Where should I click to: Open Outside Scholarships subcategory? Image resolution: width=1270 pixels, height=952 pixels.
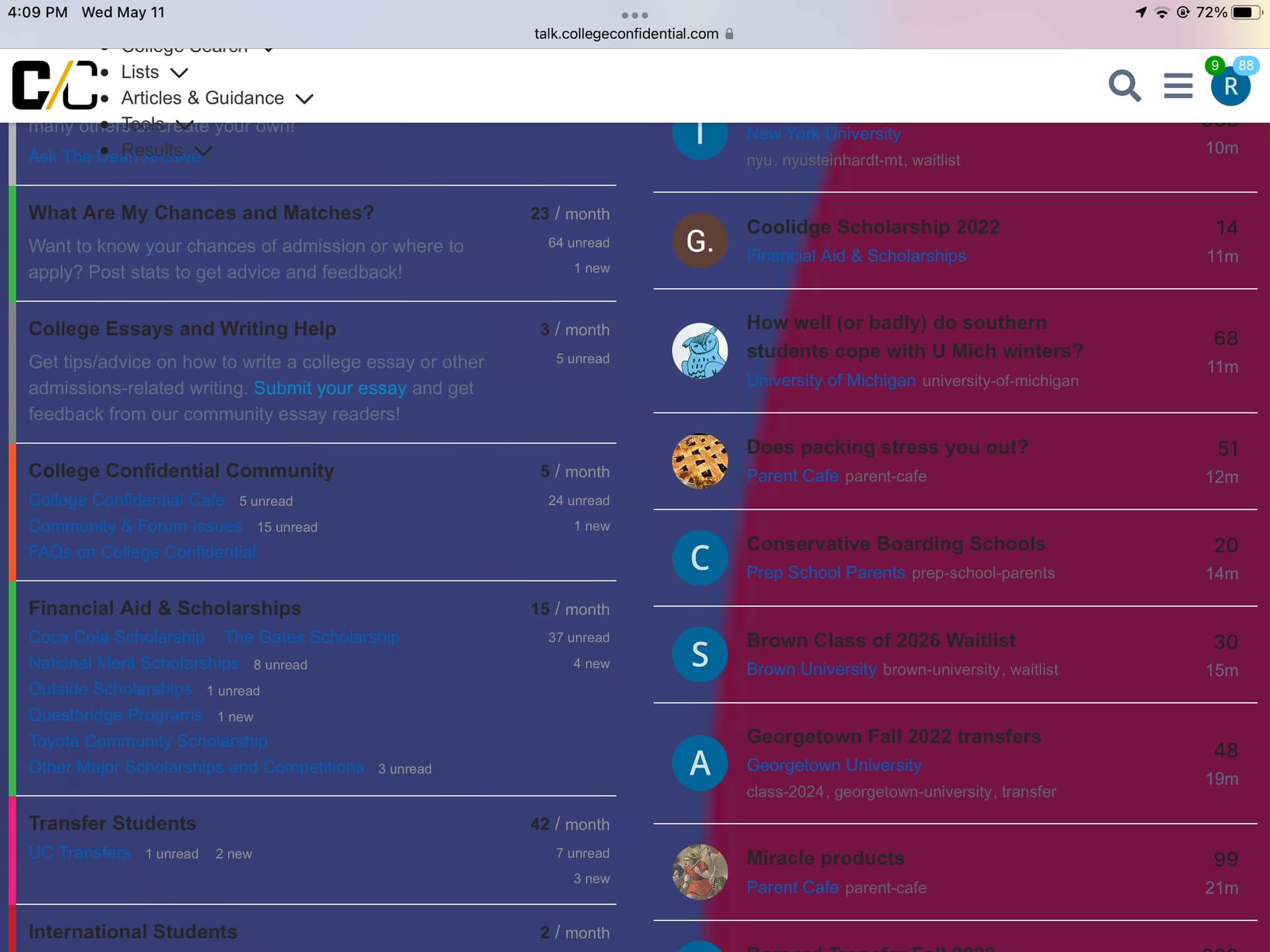[x=110, y=690]
